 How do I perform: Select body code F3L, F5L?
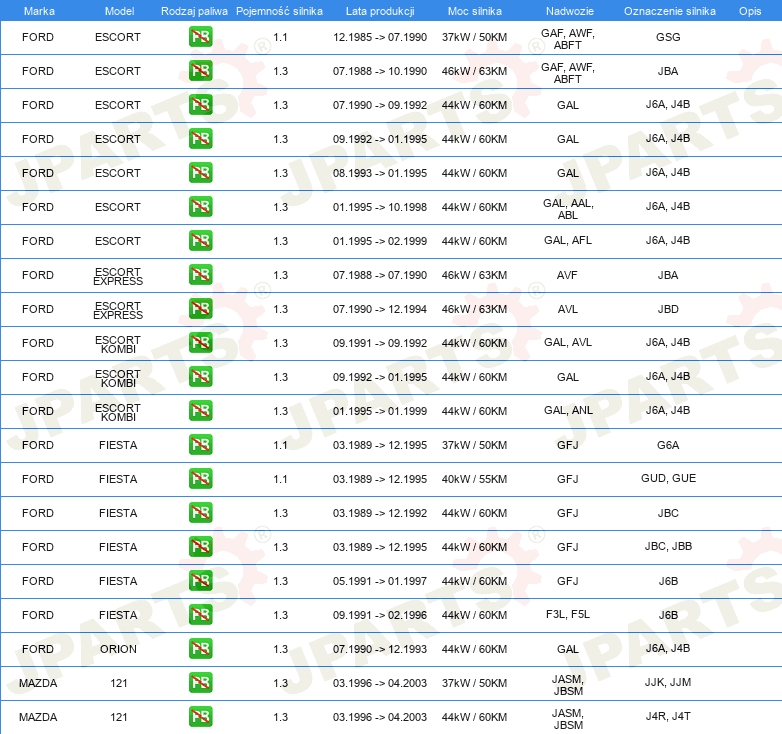pyautogui.click(x=568, y=614)
